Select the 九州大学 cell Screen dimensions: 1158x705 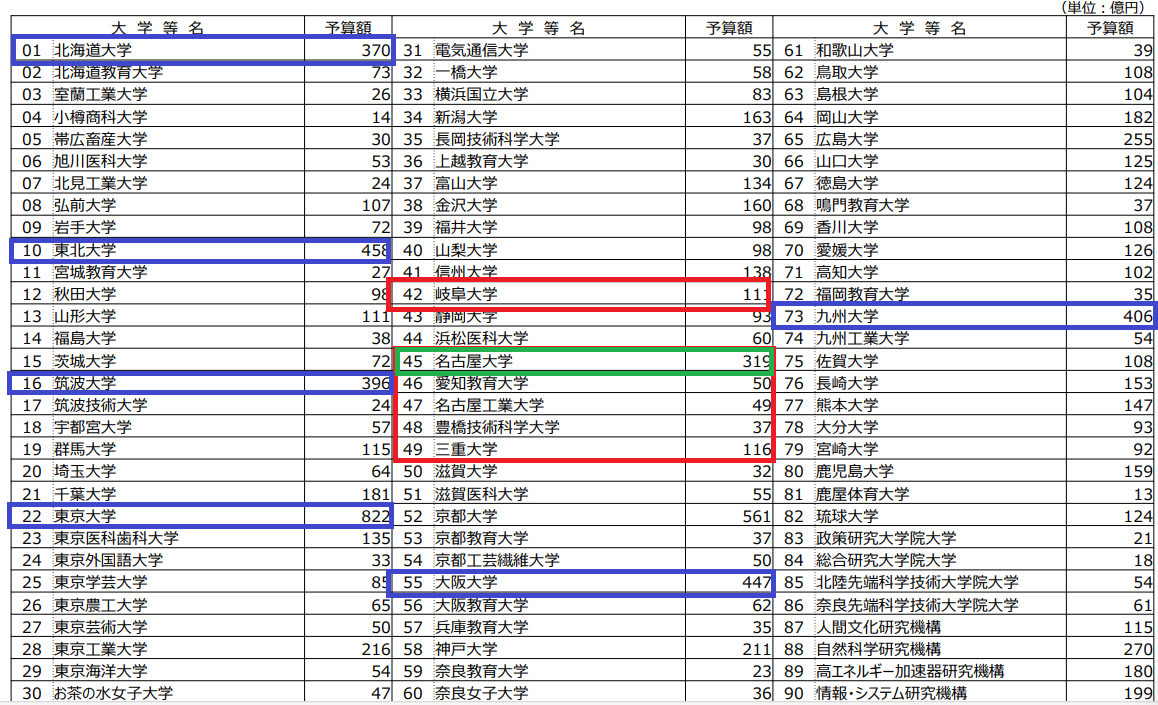(x=847, y=317)
